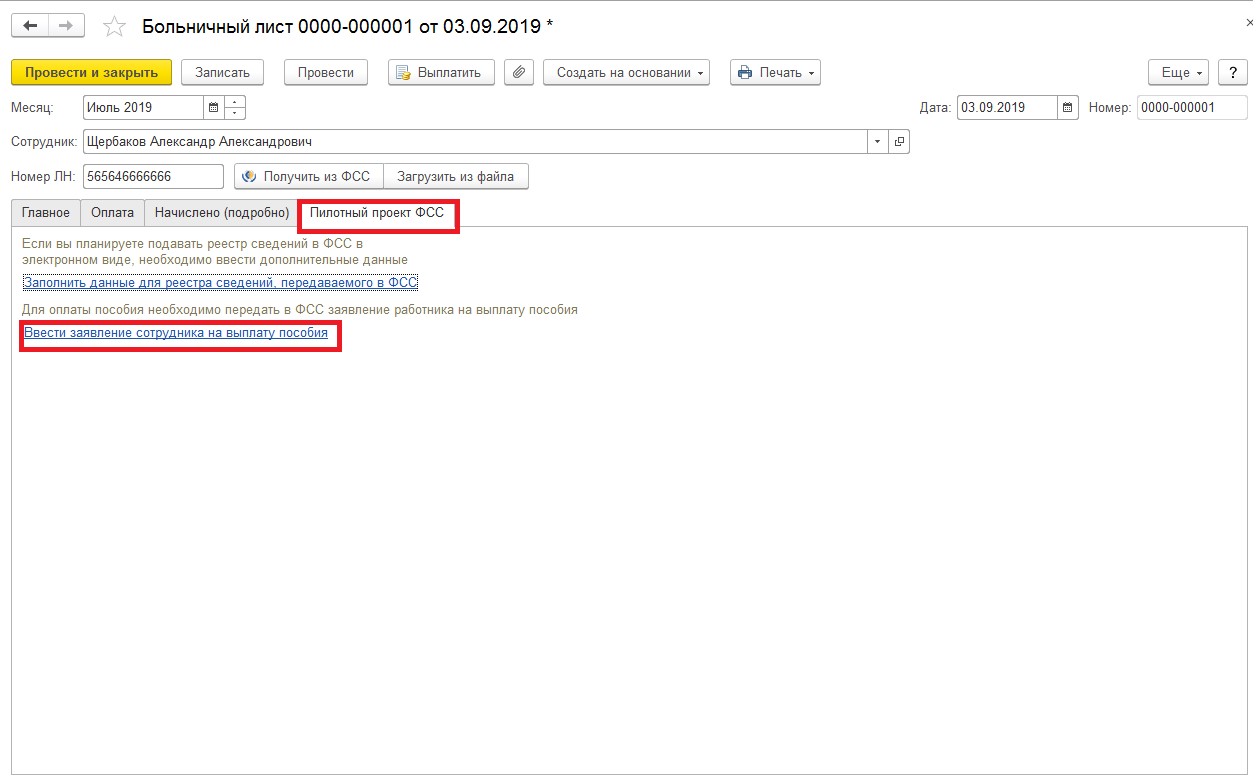Switch to the Начислено (подробно) tab
Screen dimensions: 1256x778
coord(222,213)
